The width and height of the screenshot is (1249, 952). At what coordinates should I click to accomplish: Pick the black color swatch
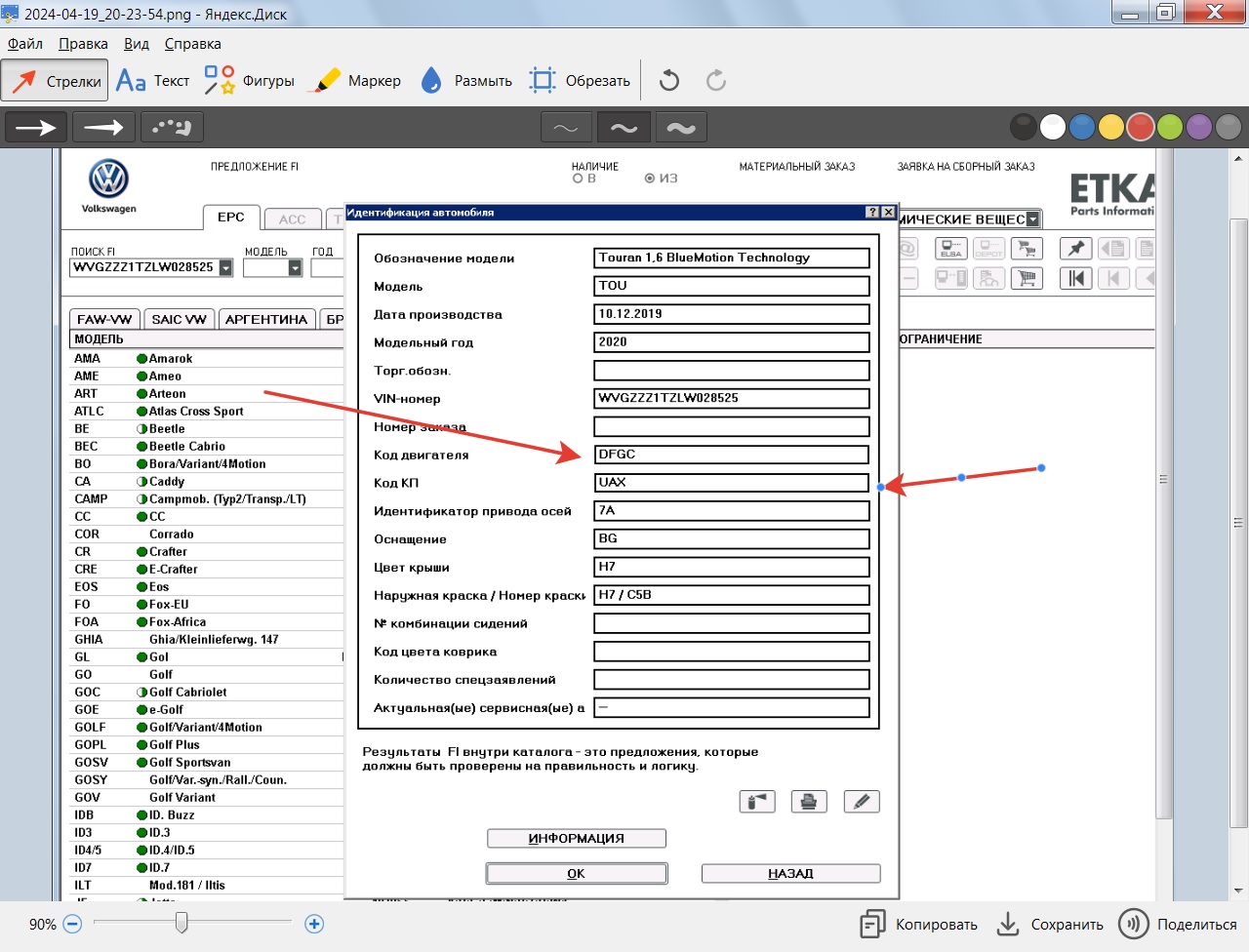pyautogui.click(x=1024, y=127)
